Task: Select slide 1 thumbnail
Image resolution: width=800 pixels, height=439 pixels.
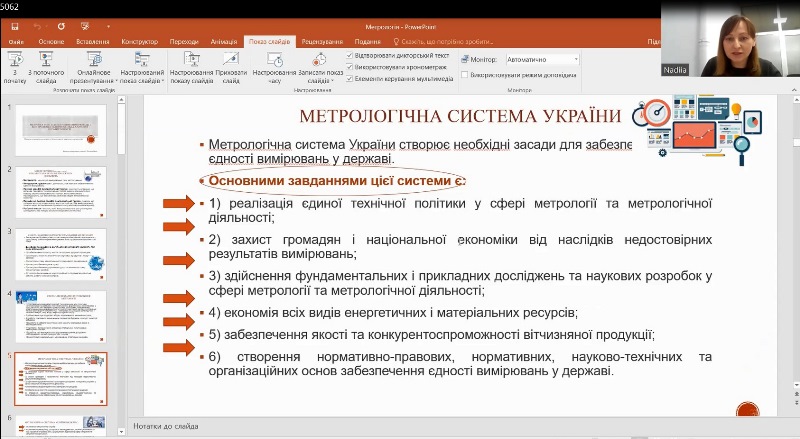Action: tap(61, 130)
